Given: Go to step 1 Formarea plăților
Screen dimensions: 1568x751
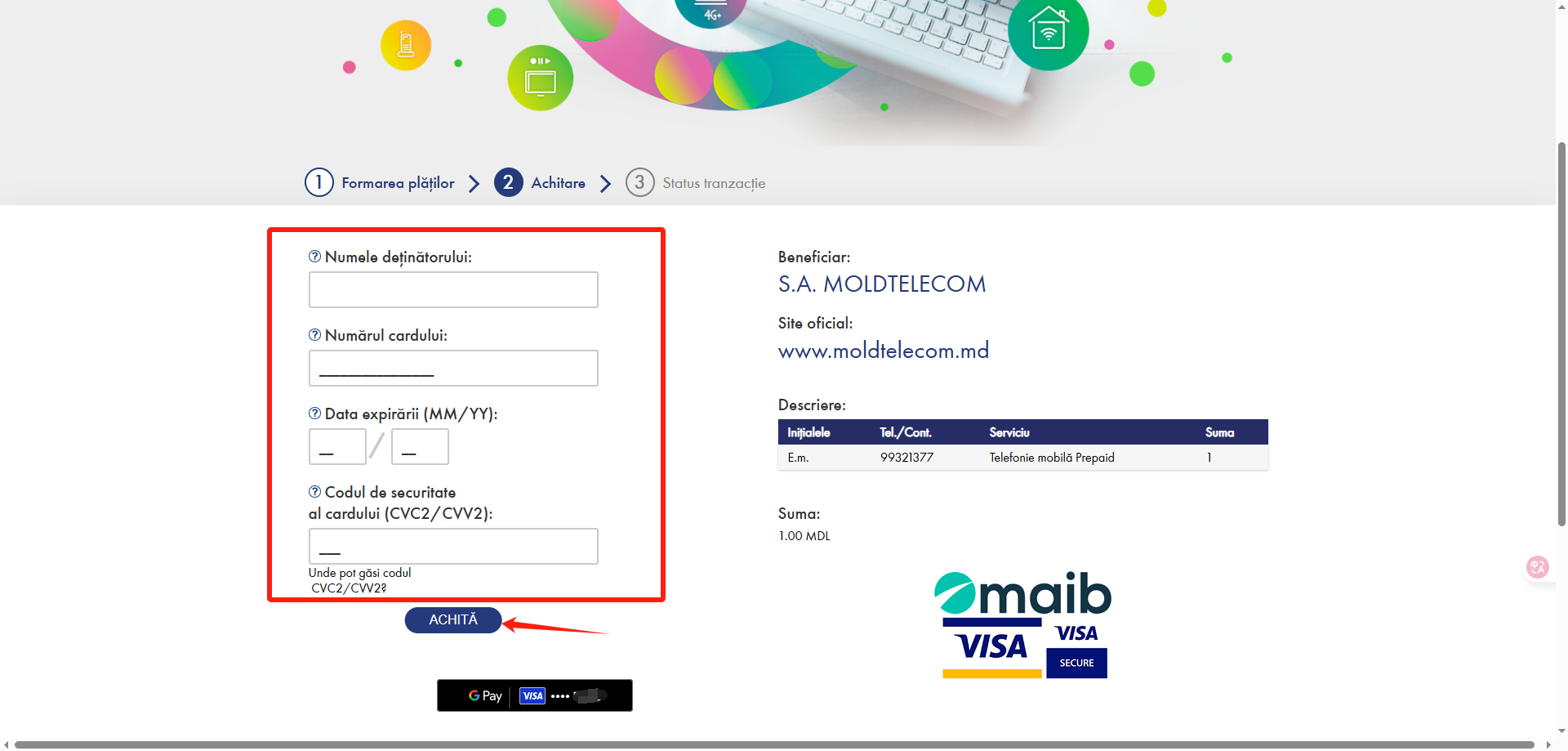Looking at the screenshot, I should click(380, 183).
